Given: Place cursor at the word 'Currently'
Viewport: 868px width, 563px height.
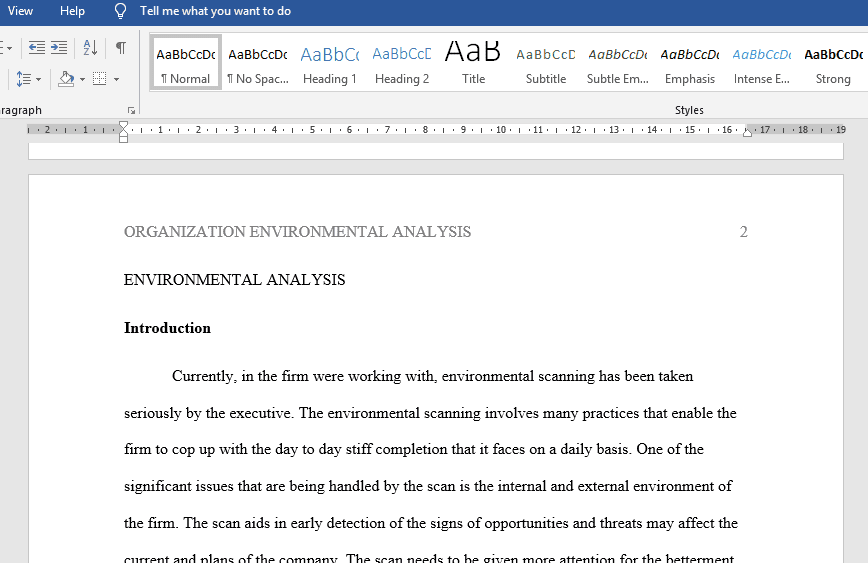Looking at the screenshot, I should [x=204, y=376].
